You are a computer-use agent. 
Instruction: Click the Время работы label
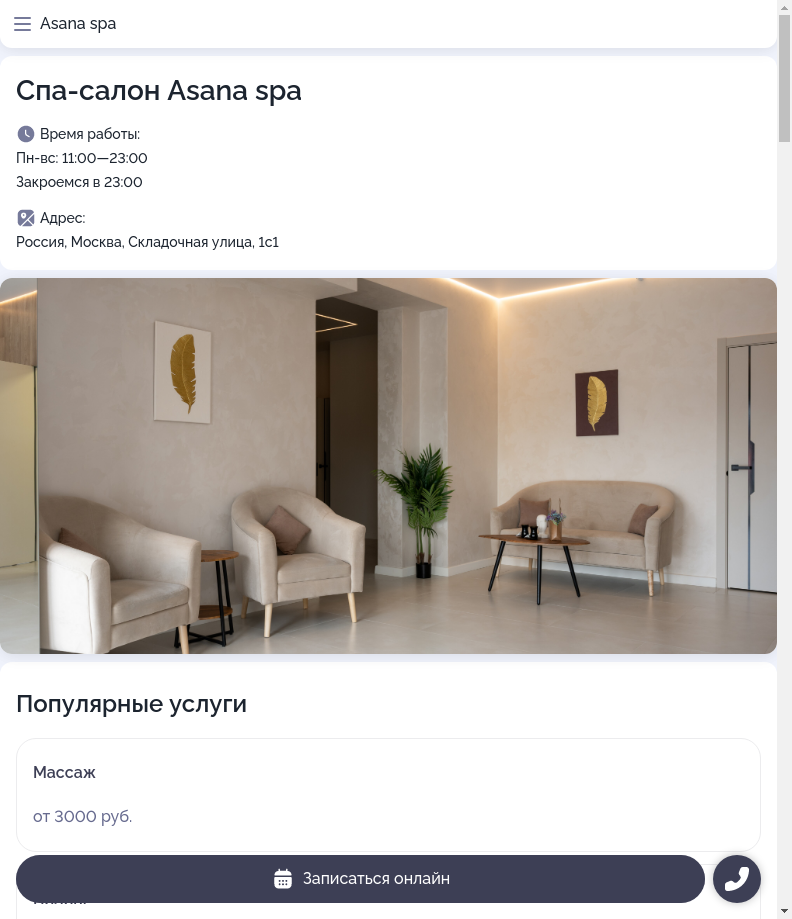click(x=90, y=134)
